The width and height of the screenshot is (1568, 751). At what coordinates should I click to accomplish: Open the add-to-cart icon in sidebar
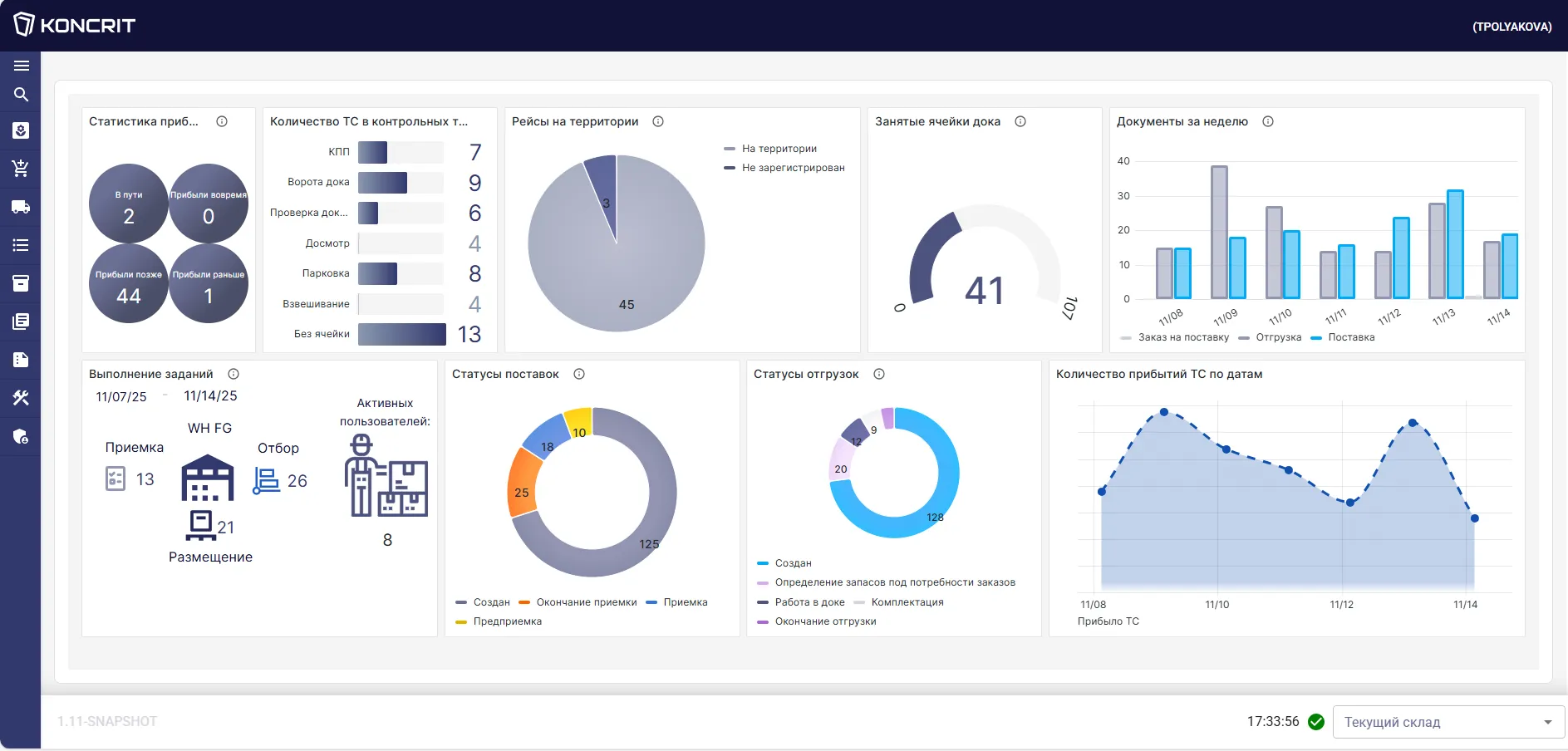coord(21,169)
